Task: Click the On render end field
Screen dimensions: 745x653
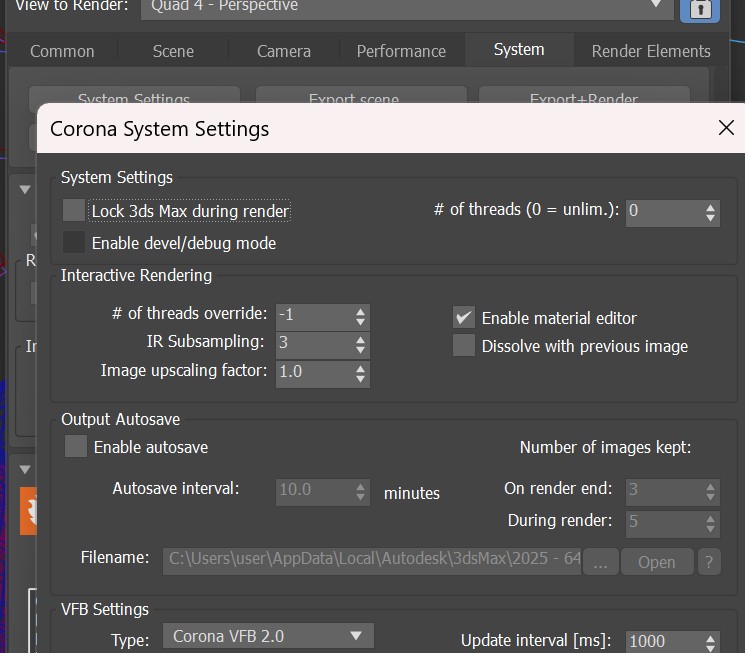Action: tap(665, 492)
